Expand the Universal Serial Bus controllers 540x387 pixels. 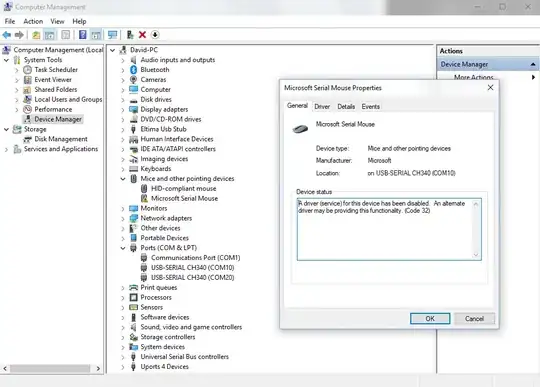click(x=123, y=357)
